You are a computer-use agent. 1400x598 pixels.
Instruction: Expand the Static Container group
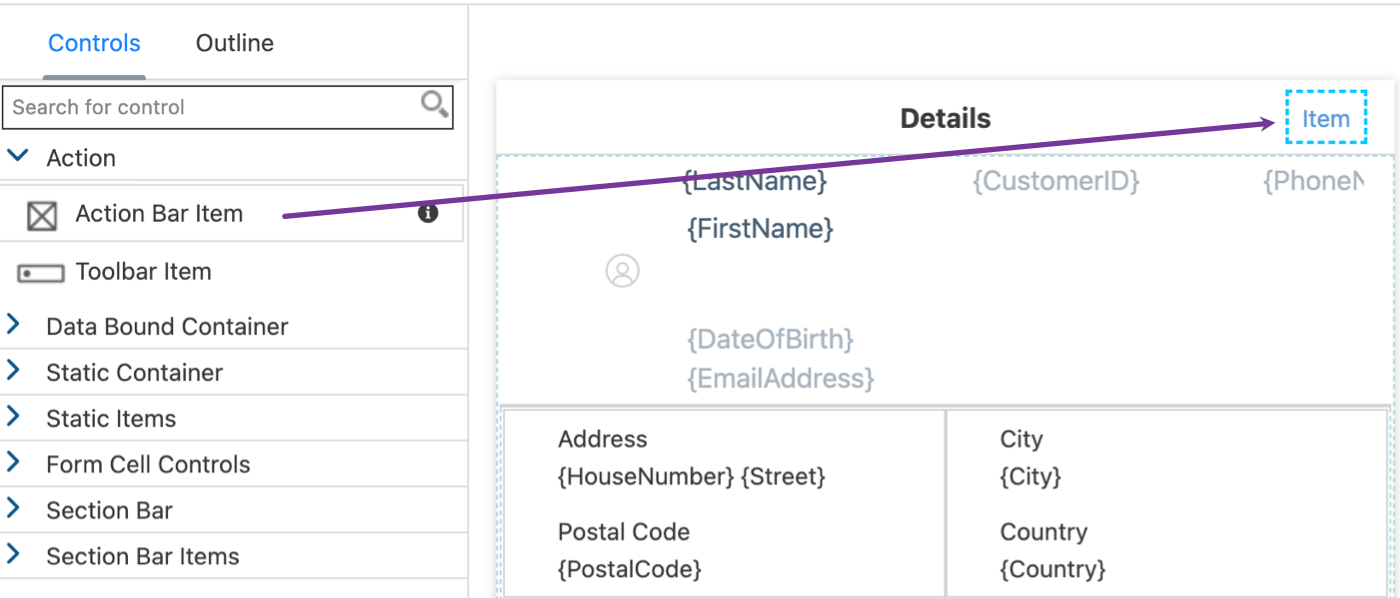[14, 371]
